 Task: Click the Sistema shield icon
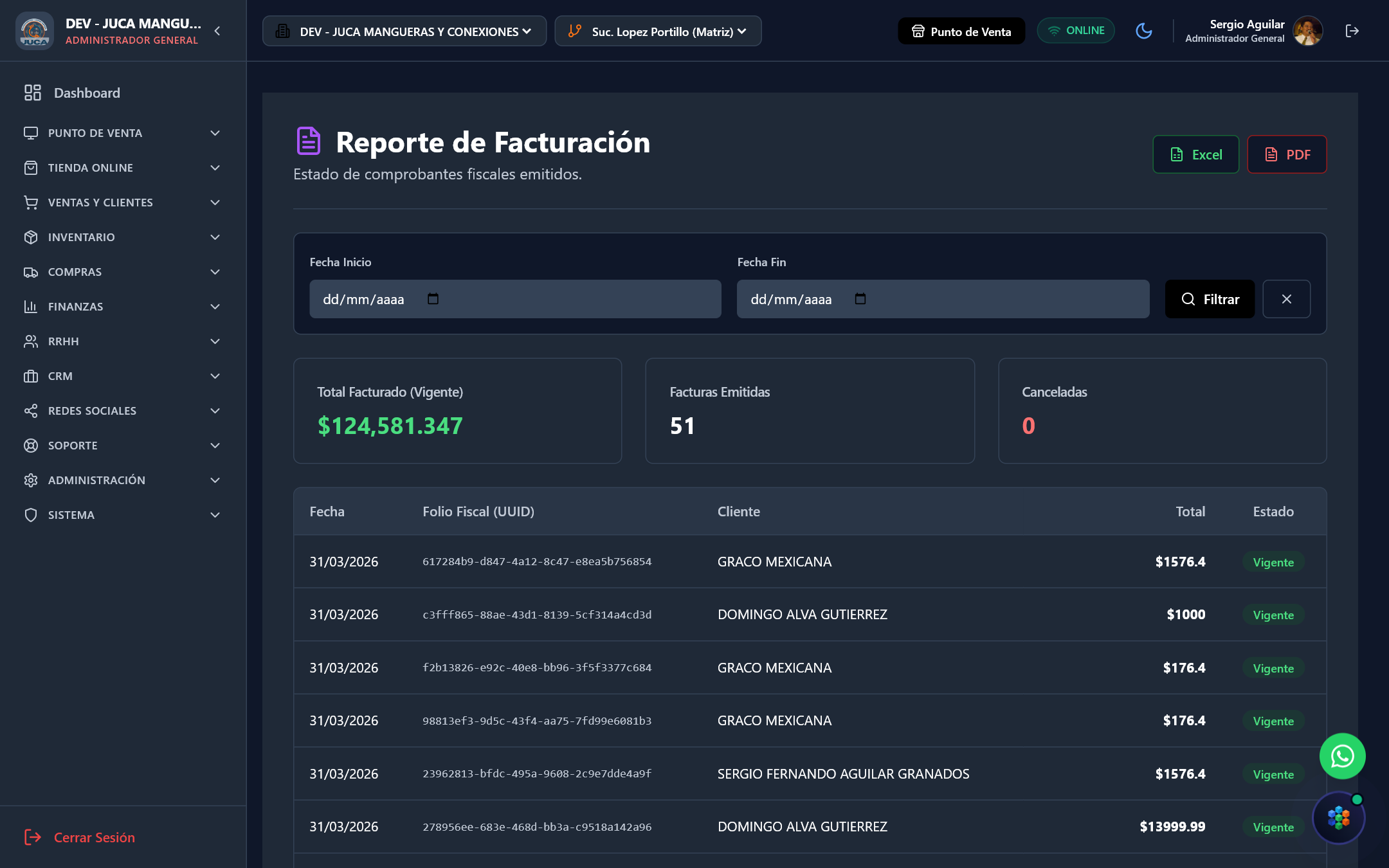pos(31,515)
